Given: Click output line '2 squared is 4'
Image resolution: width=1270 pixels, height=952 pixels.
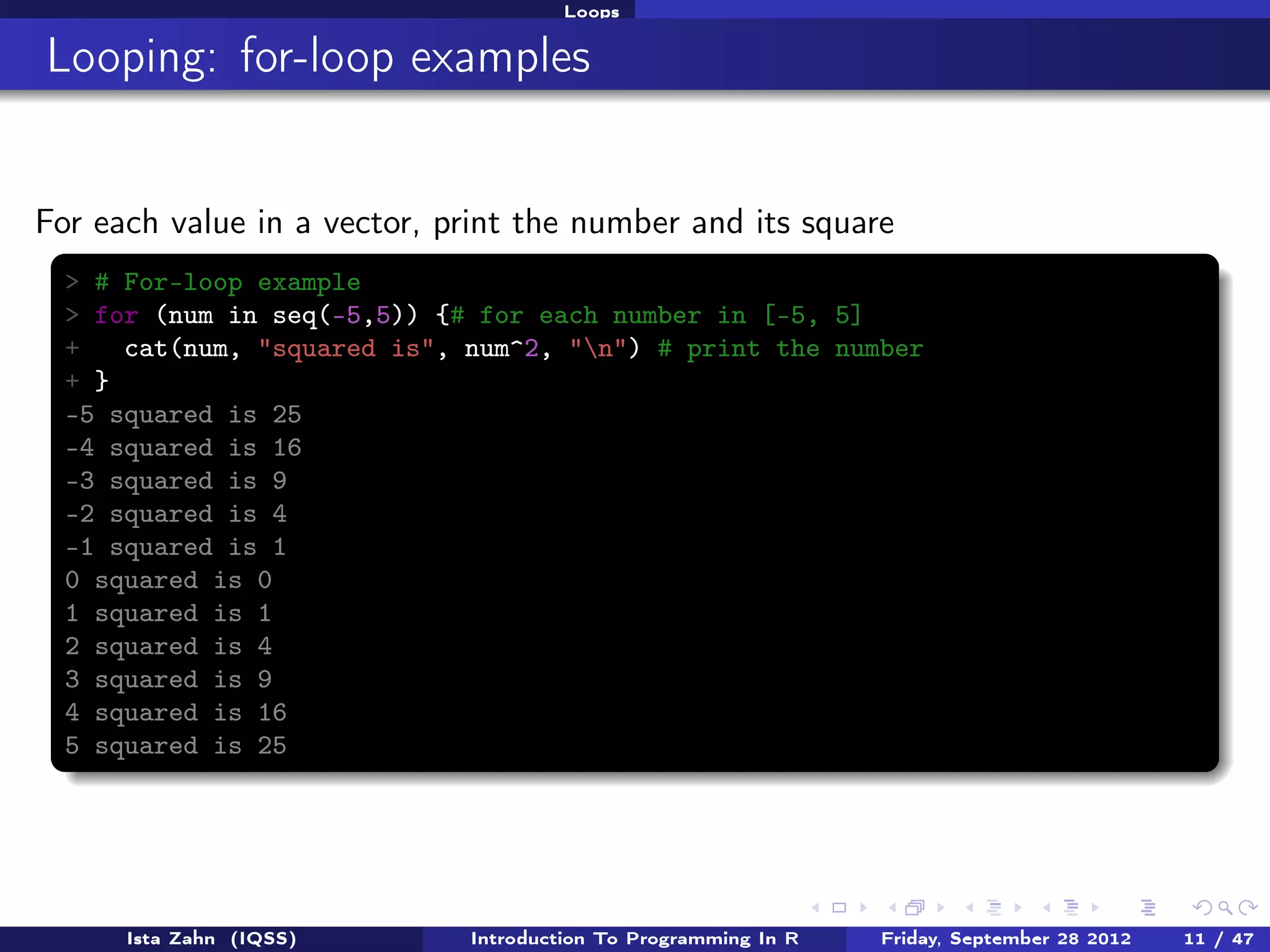Looking at the screenshot, I should (x=169, y=647).
